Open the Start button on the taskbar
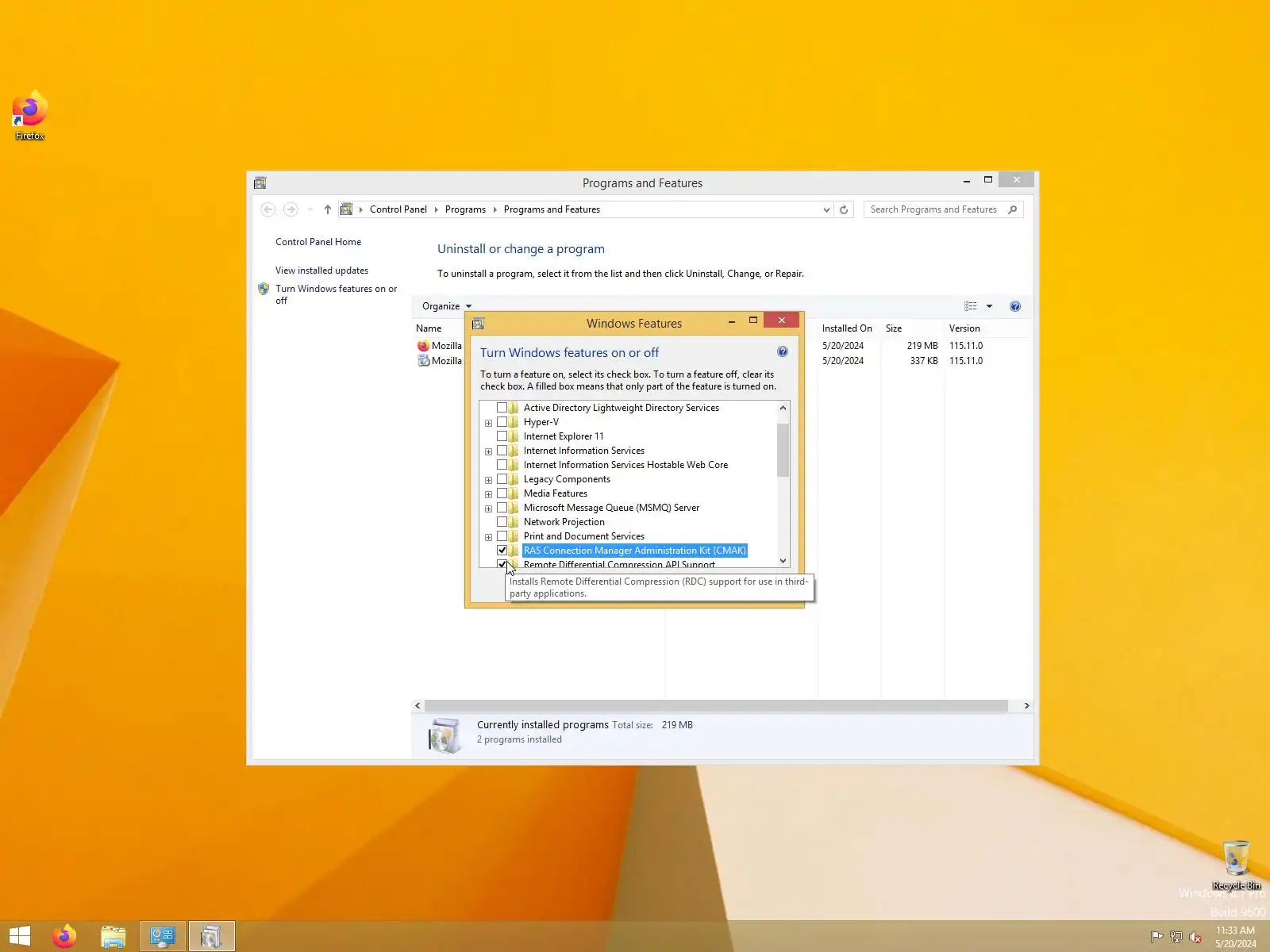The image size is (1270, 952). point(20,936)
